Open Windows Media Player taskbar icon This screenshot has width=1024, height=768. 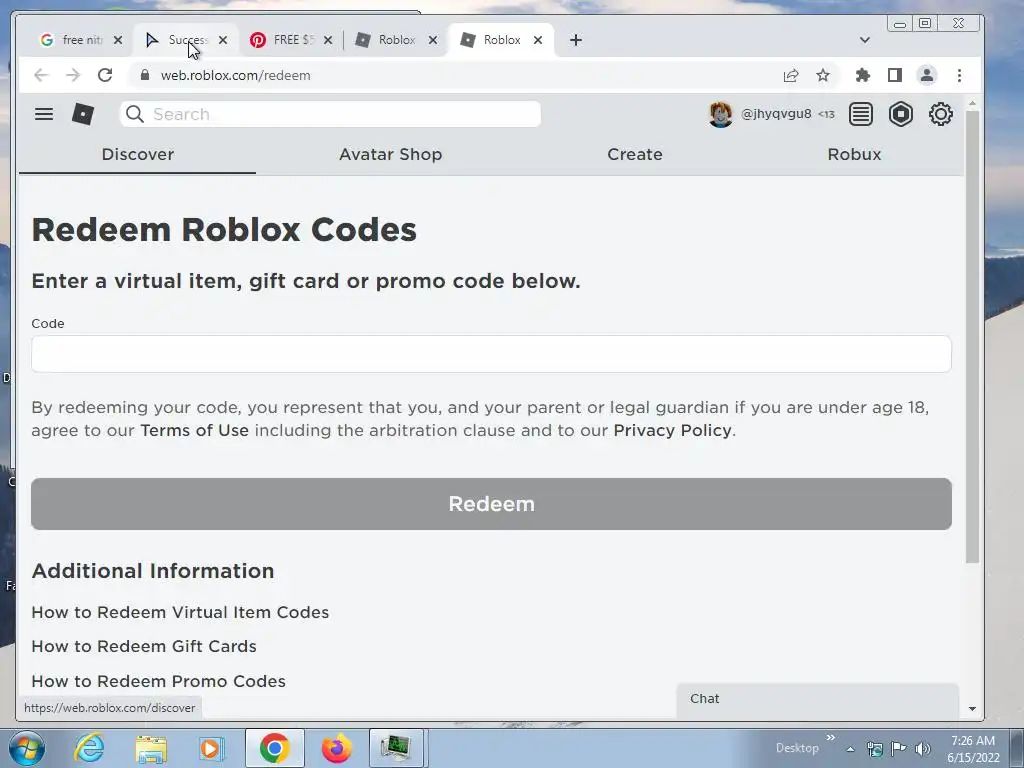[x=211, y=748]
